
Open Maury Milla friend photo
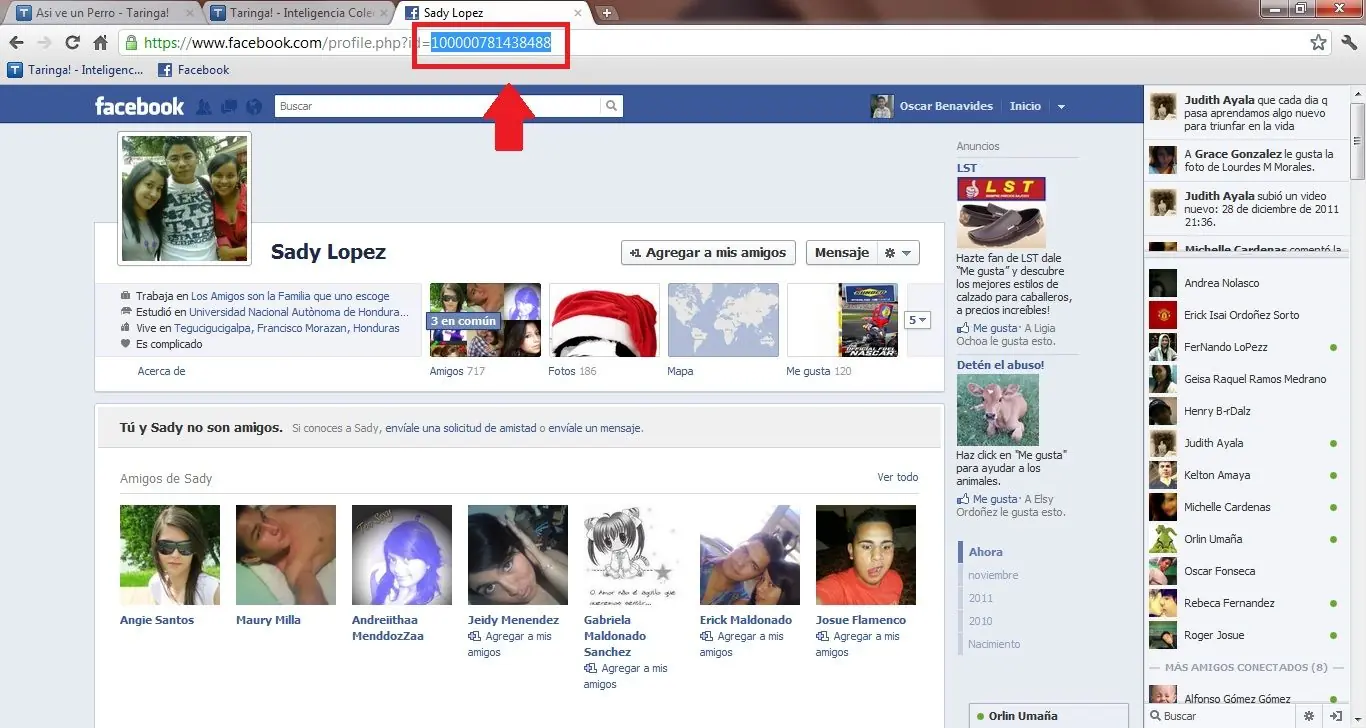tap(286, 555)
